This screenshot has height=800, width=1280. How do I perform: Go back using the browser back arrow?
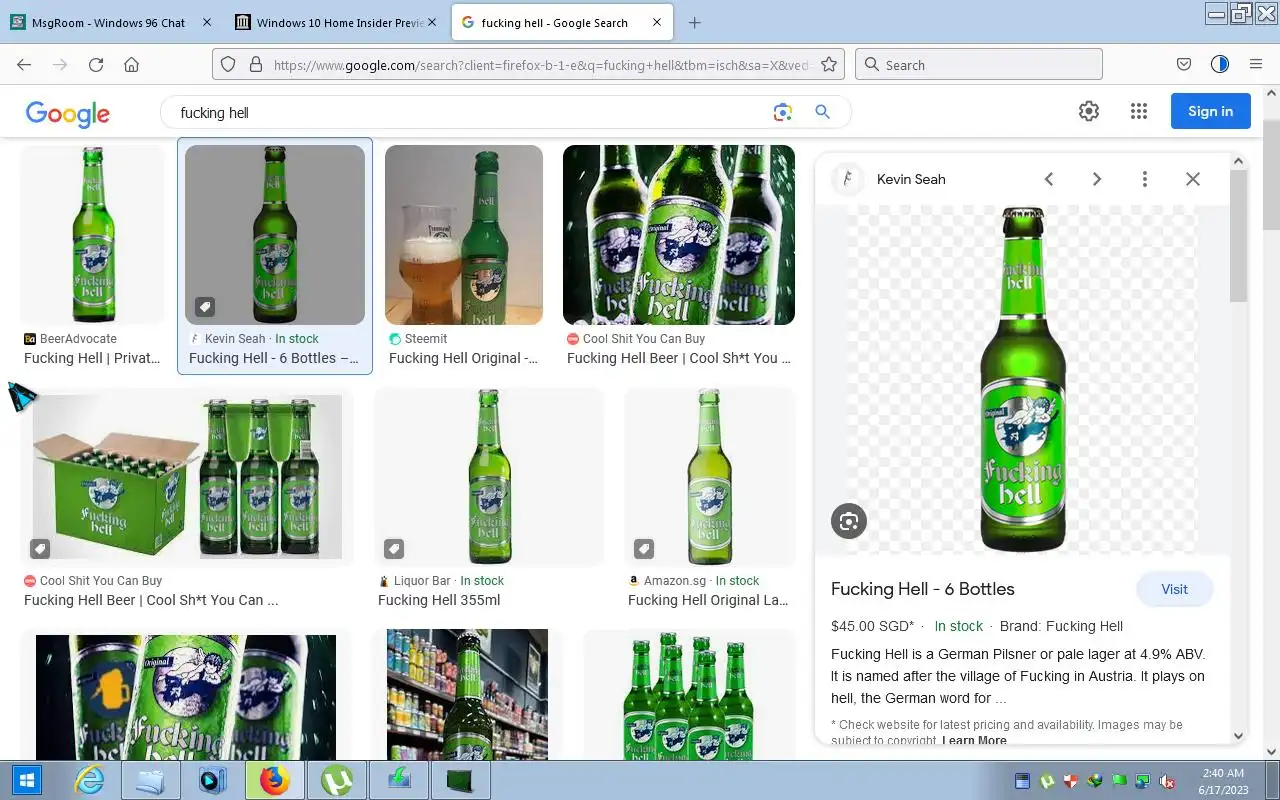[x=24, y=65]
